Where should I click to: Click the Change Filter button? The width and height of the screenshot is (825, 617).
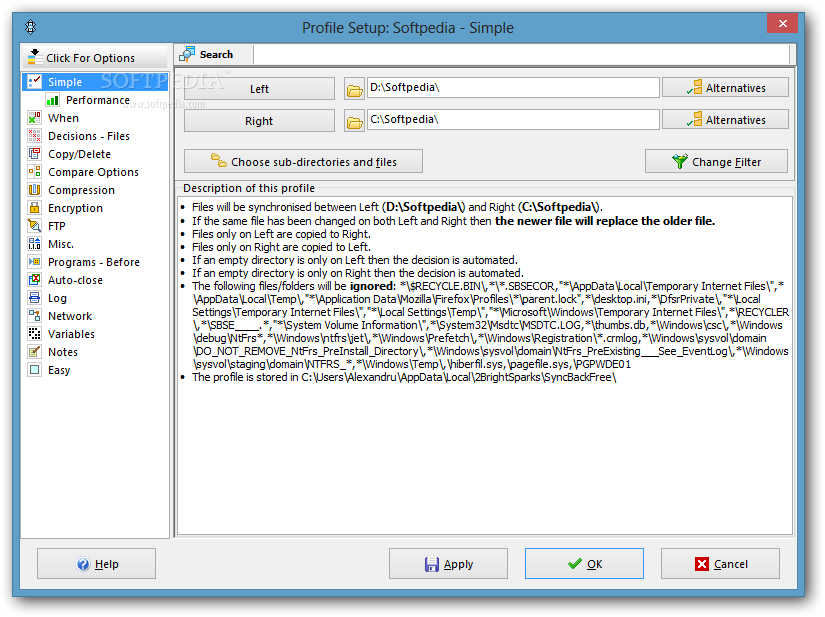716,161
